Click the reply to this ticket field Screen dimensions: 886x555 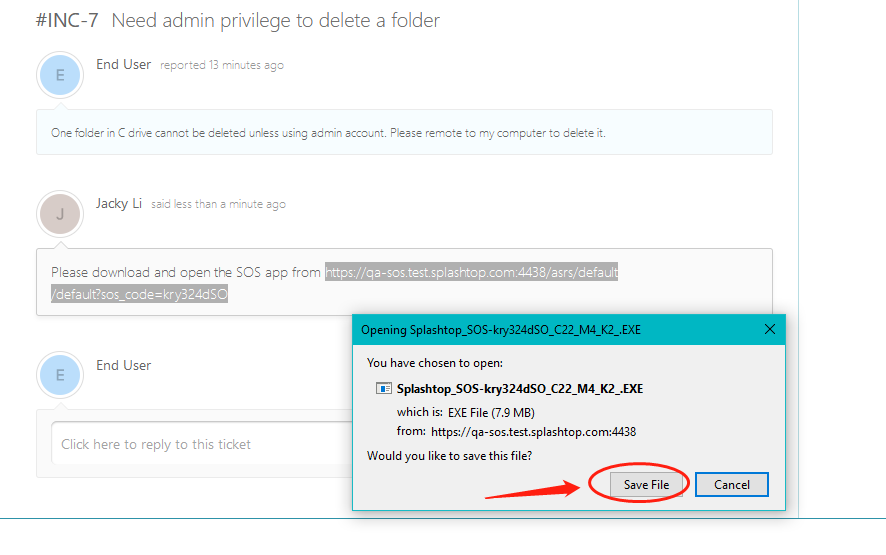201,444
